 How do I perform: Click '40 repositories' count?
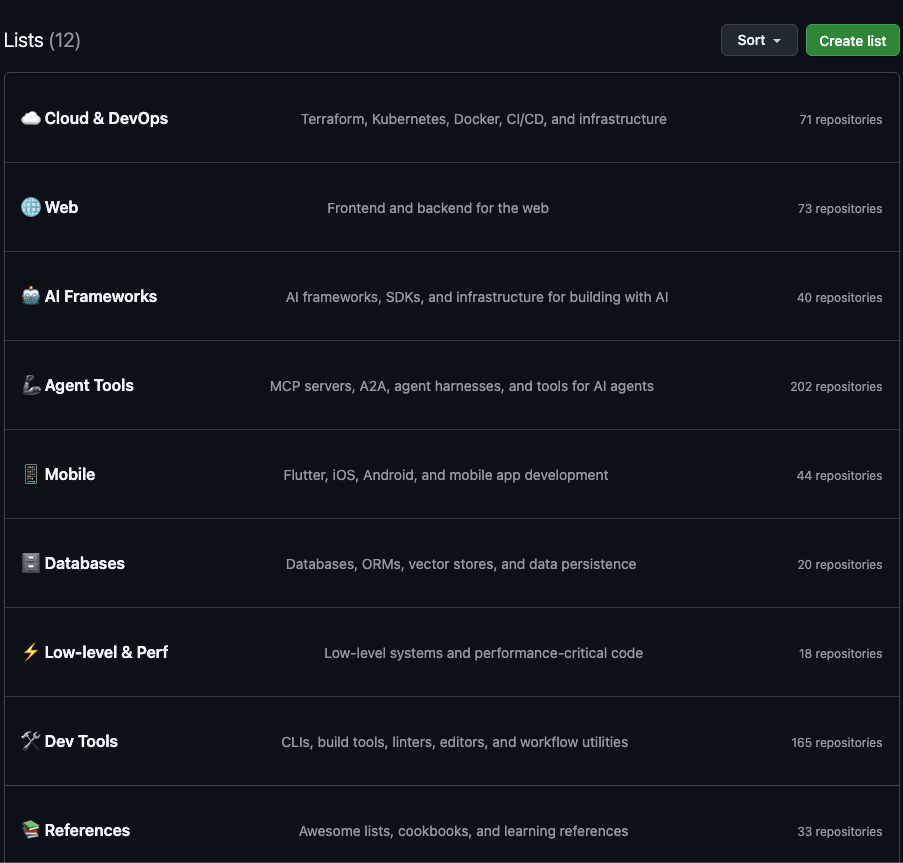tap(839, 298)
